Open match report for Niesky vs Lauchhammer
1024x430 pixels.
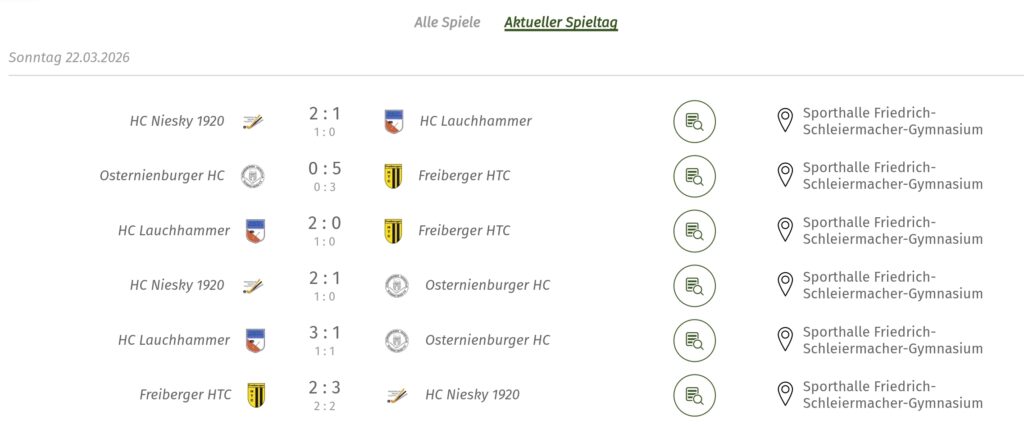694,122
